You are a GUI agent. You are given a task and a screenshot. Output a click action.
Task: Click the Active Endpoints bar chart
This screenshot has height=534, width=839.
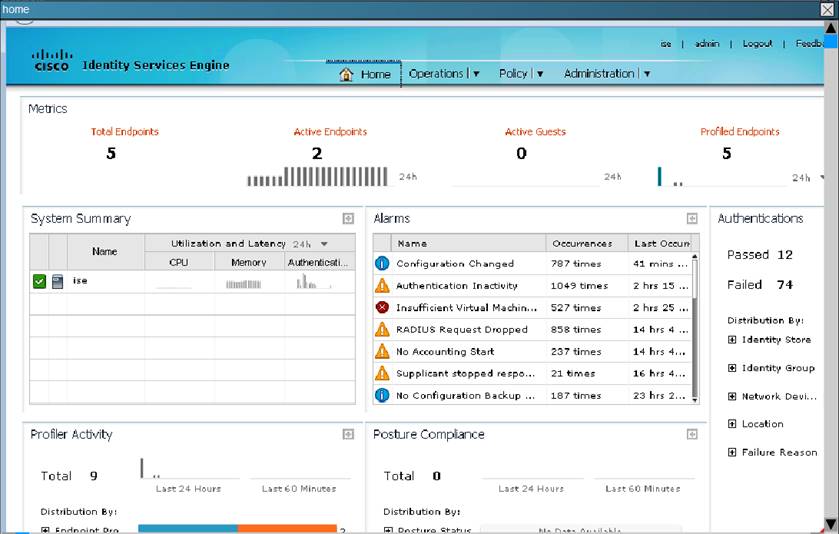coord(318,177)
